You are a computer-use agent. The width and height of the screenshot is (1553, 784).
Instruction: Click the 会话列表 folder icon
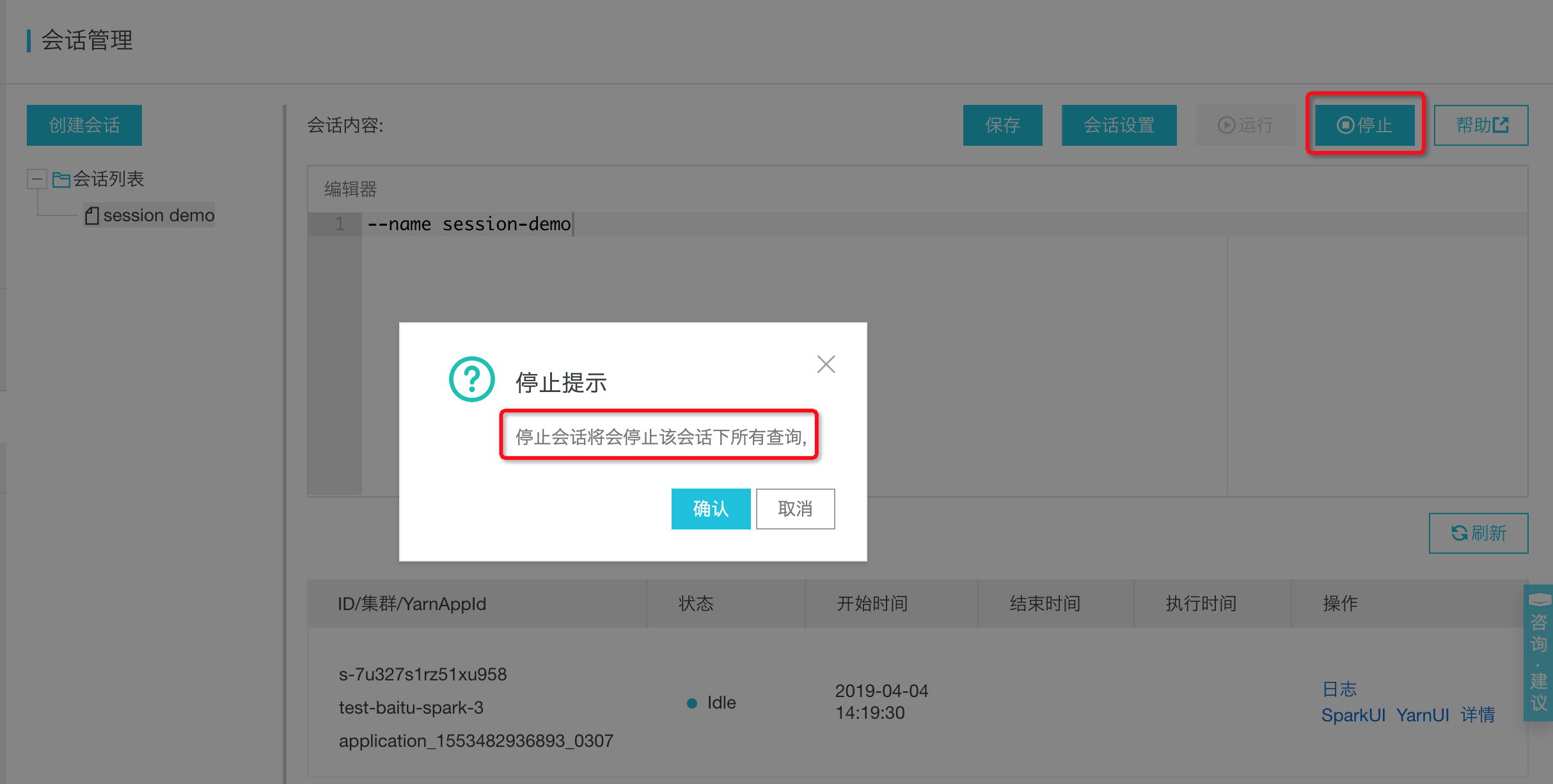tap(61, 180)
